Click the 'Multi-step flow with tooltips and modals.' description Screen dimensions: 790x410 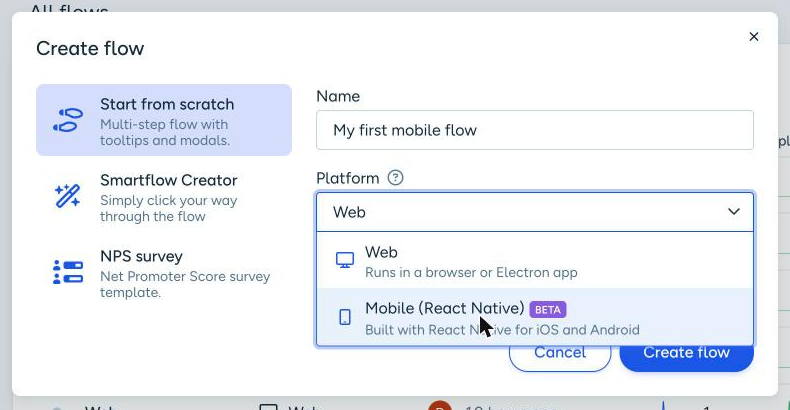click(165, 132)
